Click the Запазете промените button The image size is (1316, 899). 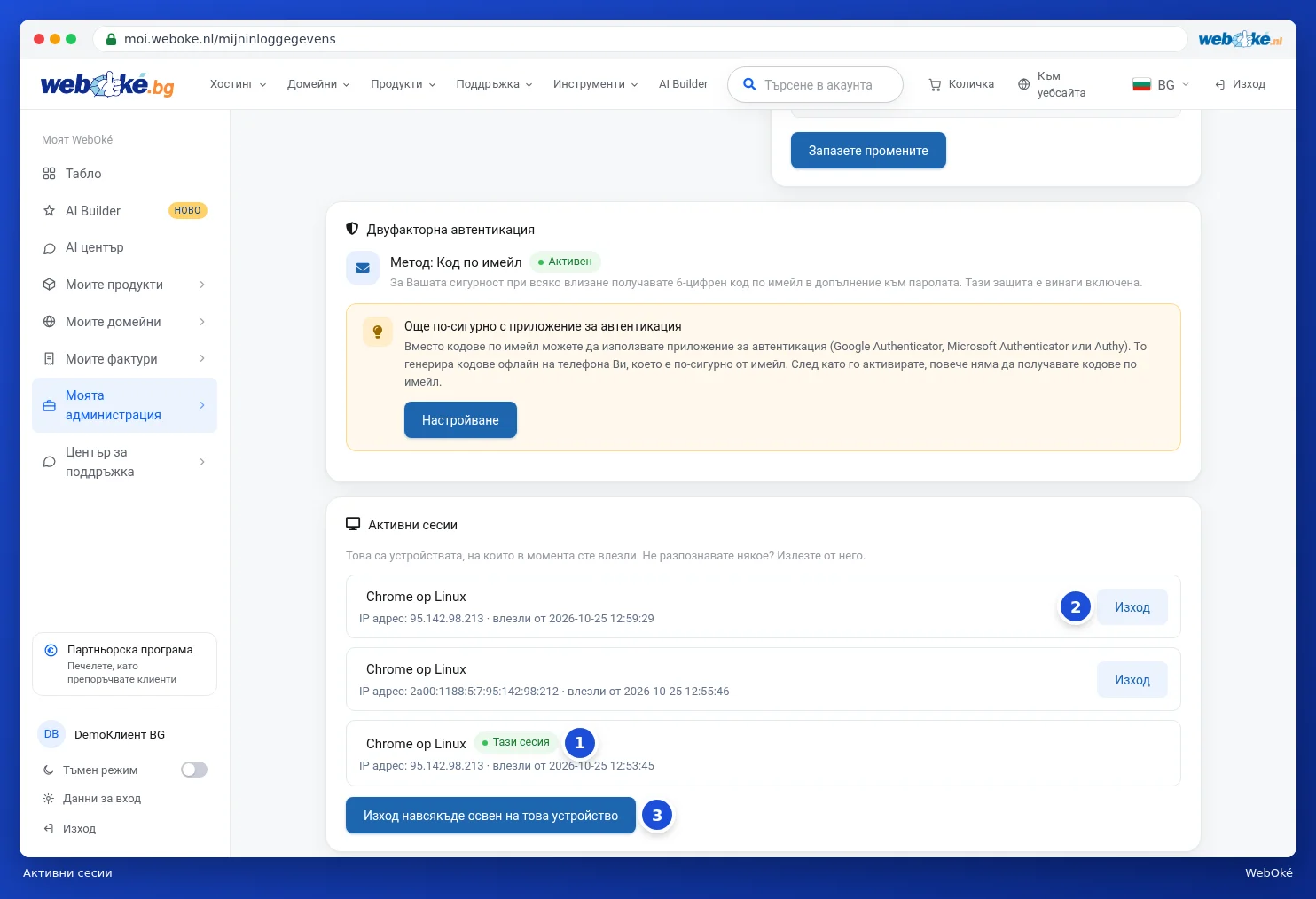click(x=868, y=151)
